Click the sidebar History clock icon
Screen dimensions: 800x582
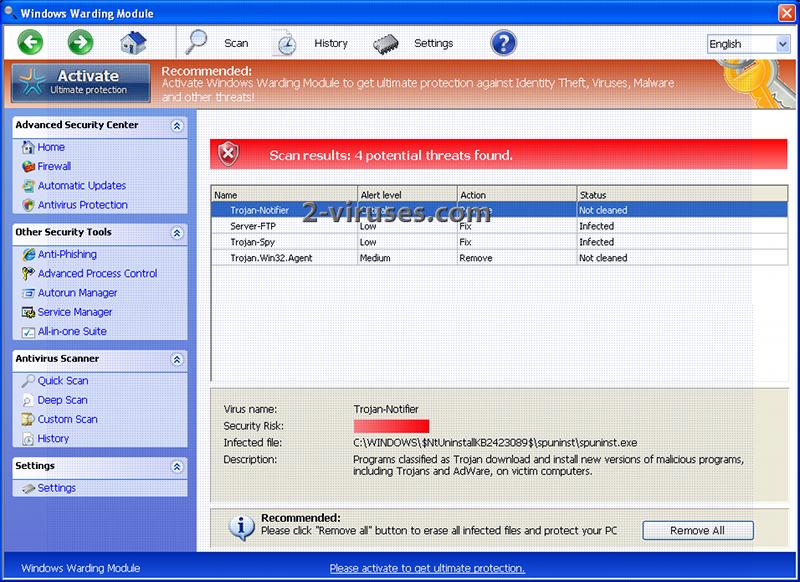(28, 439)
